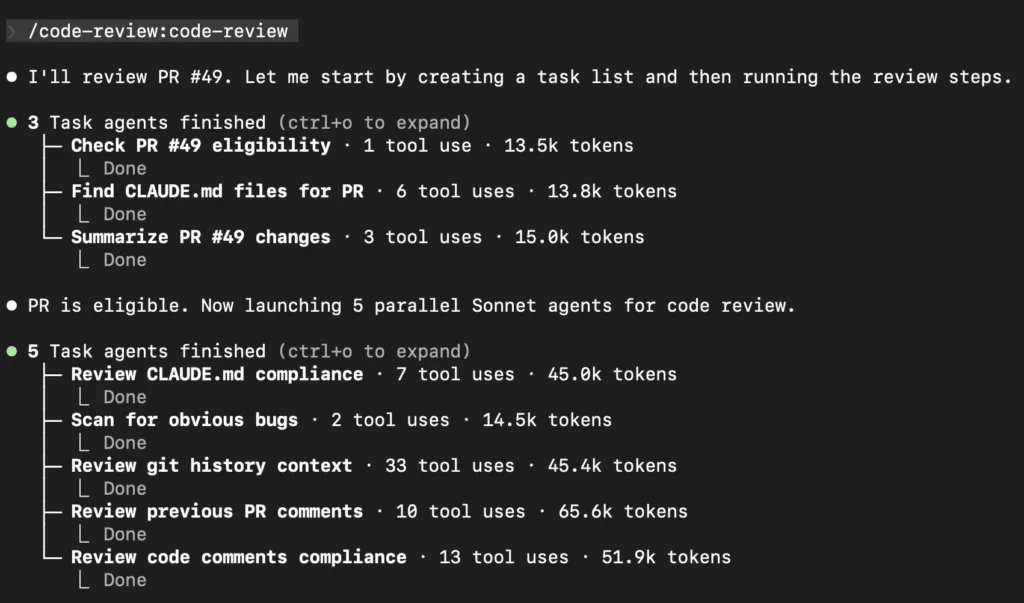Open the "Scan for obvious bugs" task
The image size is (1024, 603).
click(184, 420)
